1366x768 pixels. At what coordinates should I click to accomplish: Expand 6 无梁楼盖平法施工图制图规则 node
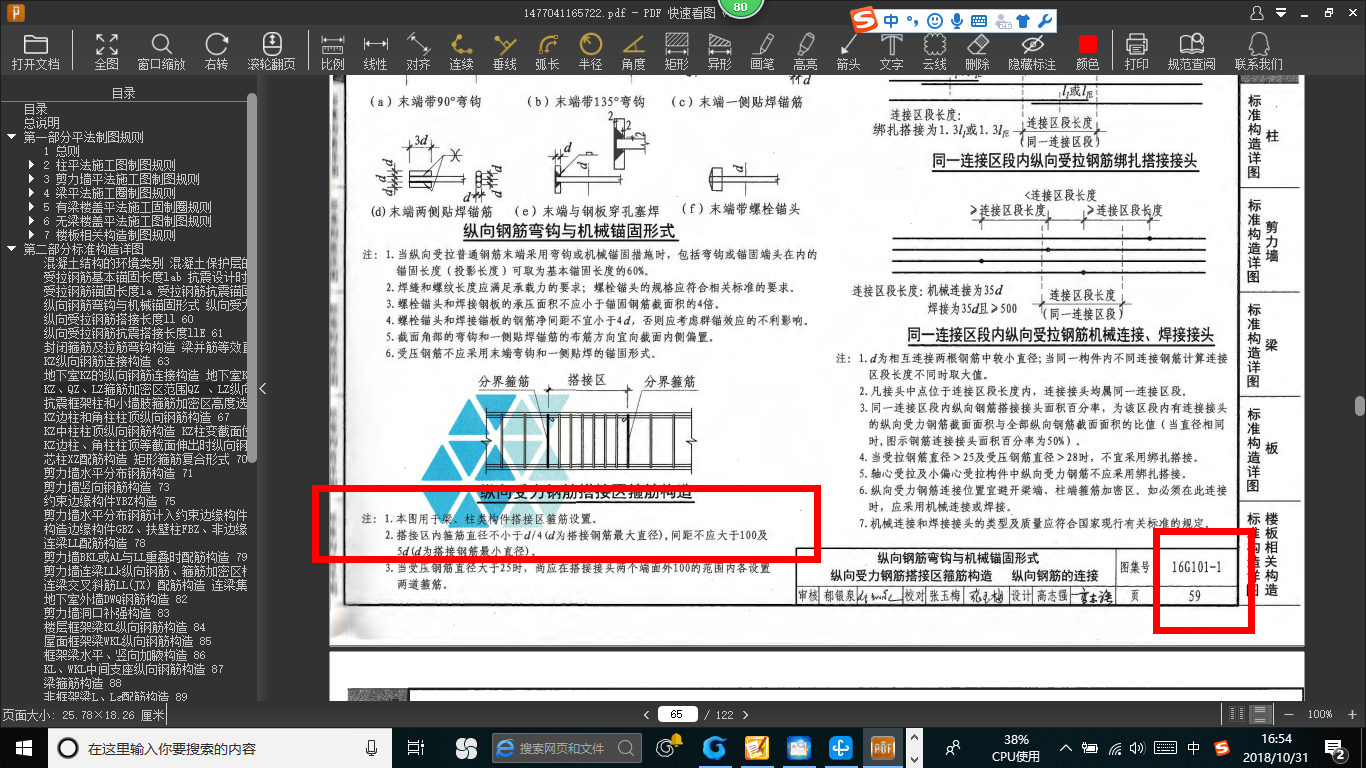tap(33, 221)
